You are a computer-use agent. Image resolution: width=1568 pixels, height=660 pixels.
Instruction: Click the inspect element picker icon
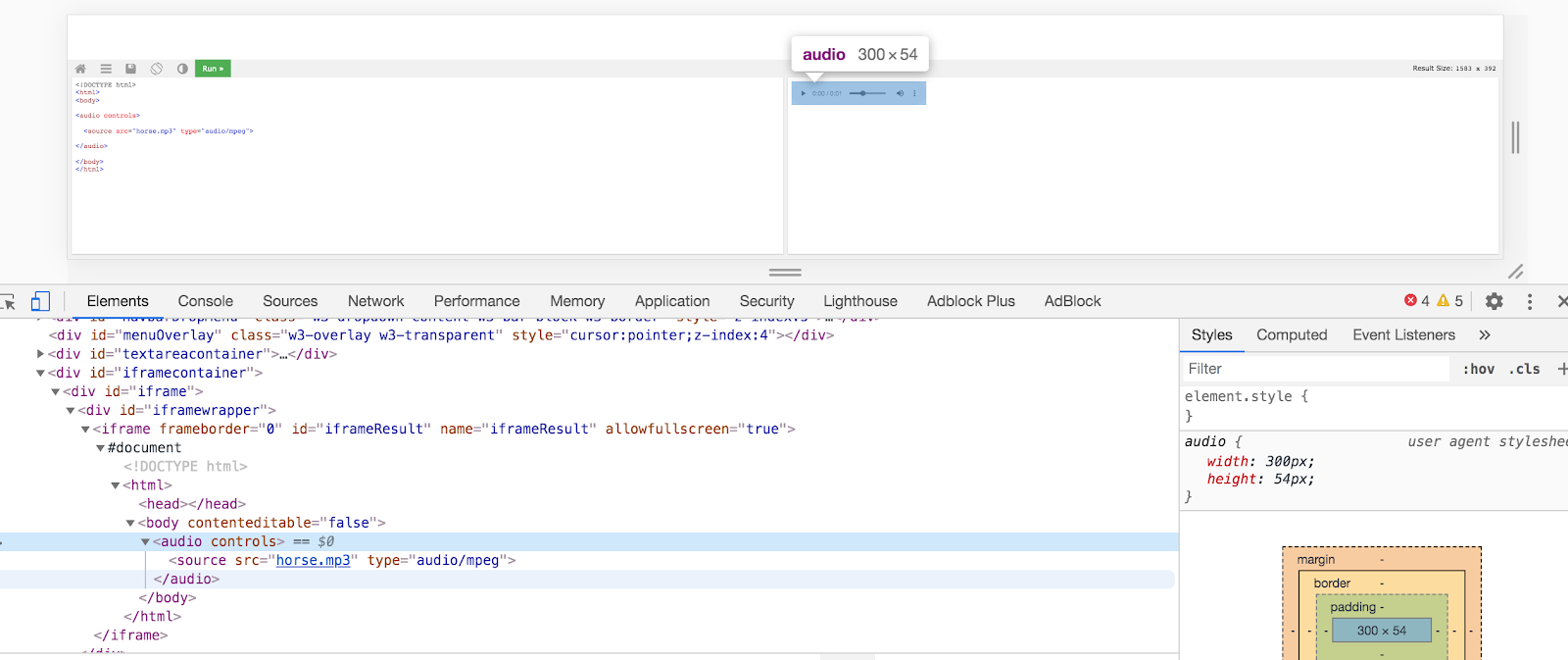click(x=9, y=301)
